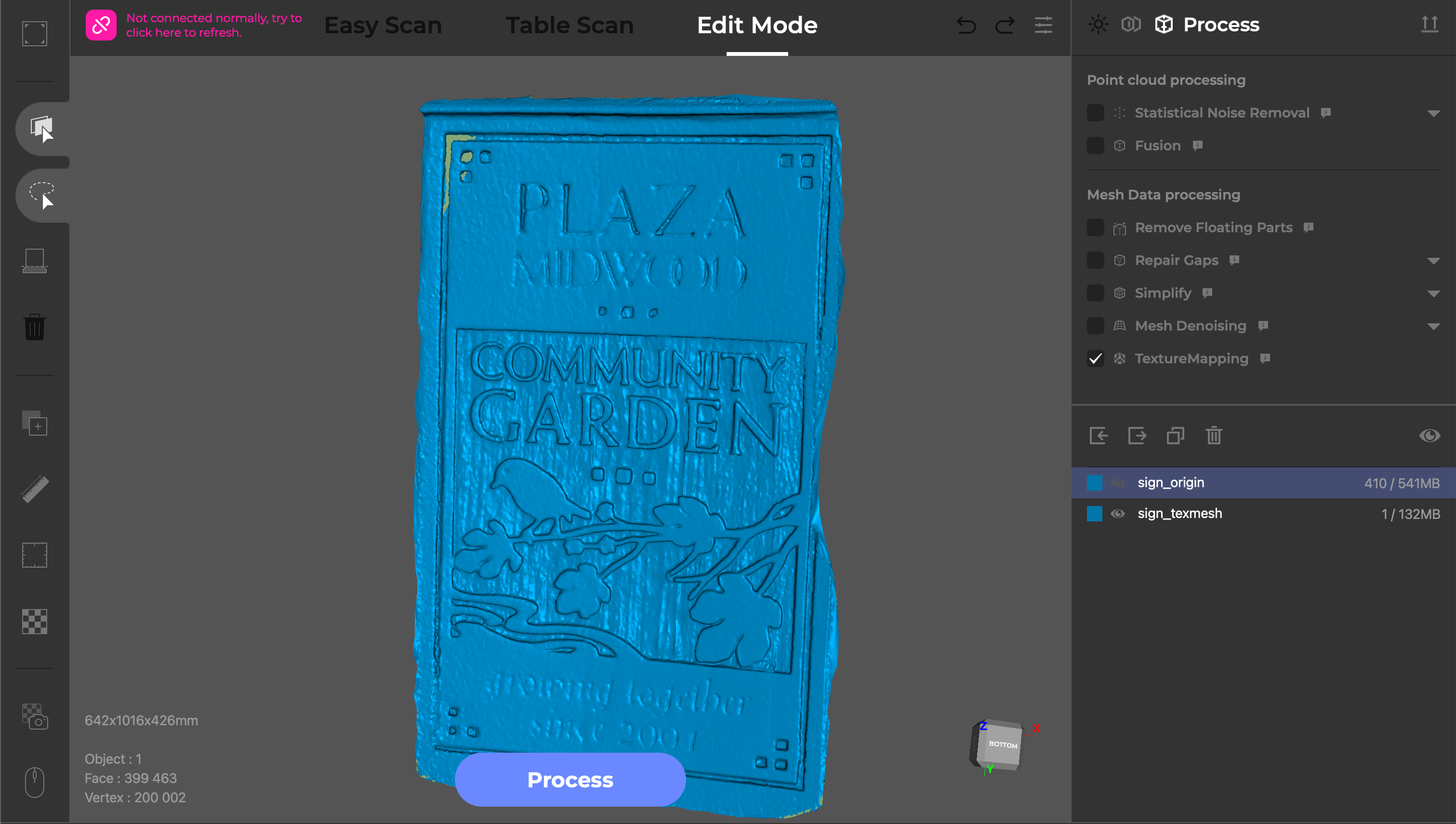Switch to Easy Scan tab

coord(383,25)
